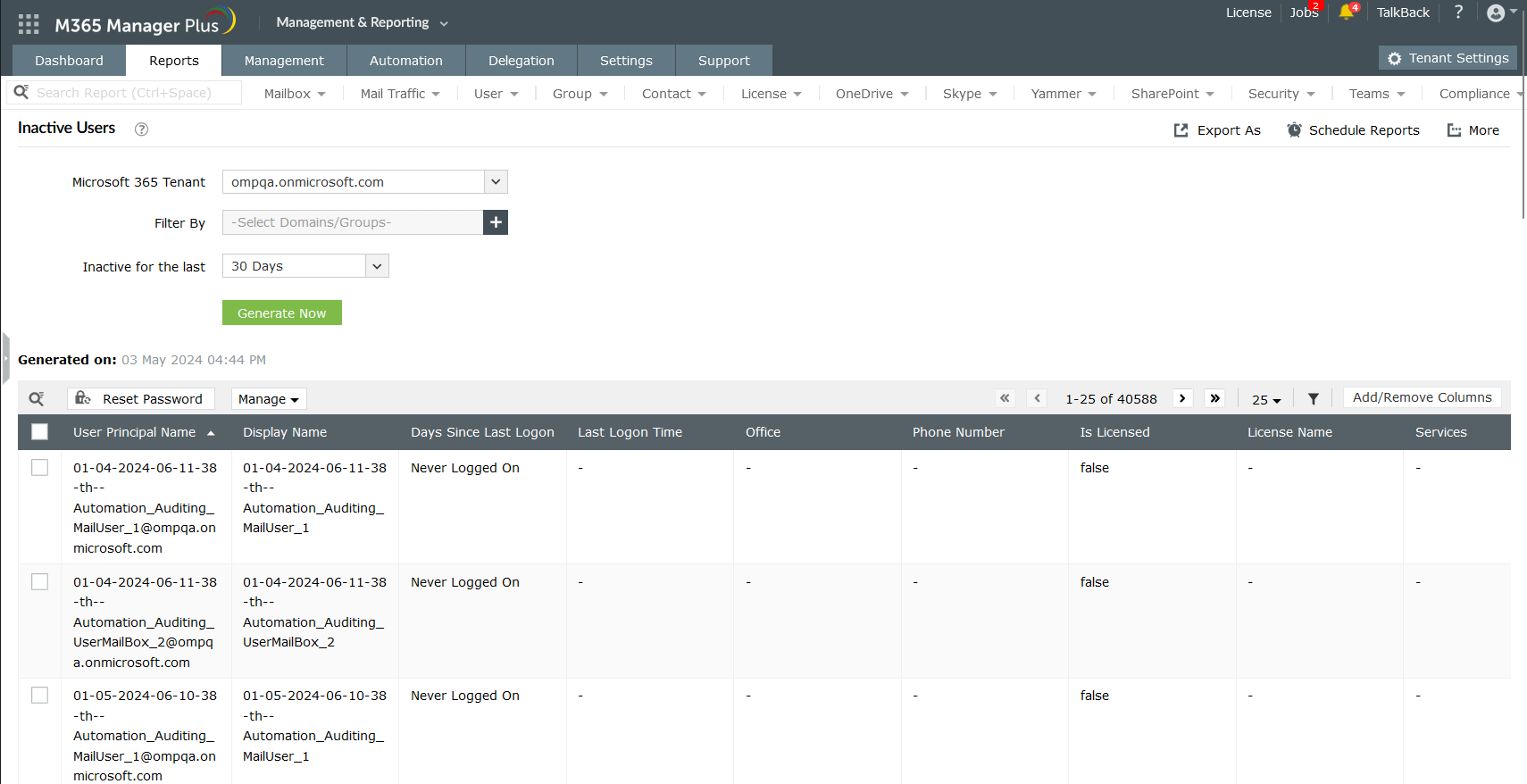Screen dimensions: 1527x784
Task: Focus the Search Report input field
Action: point(125,93)
